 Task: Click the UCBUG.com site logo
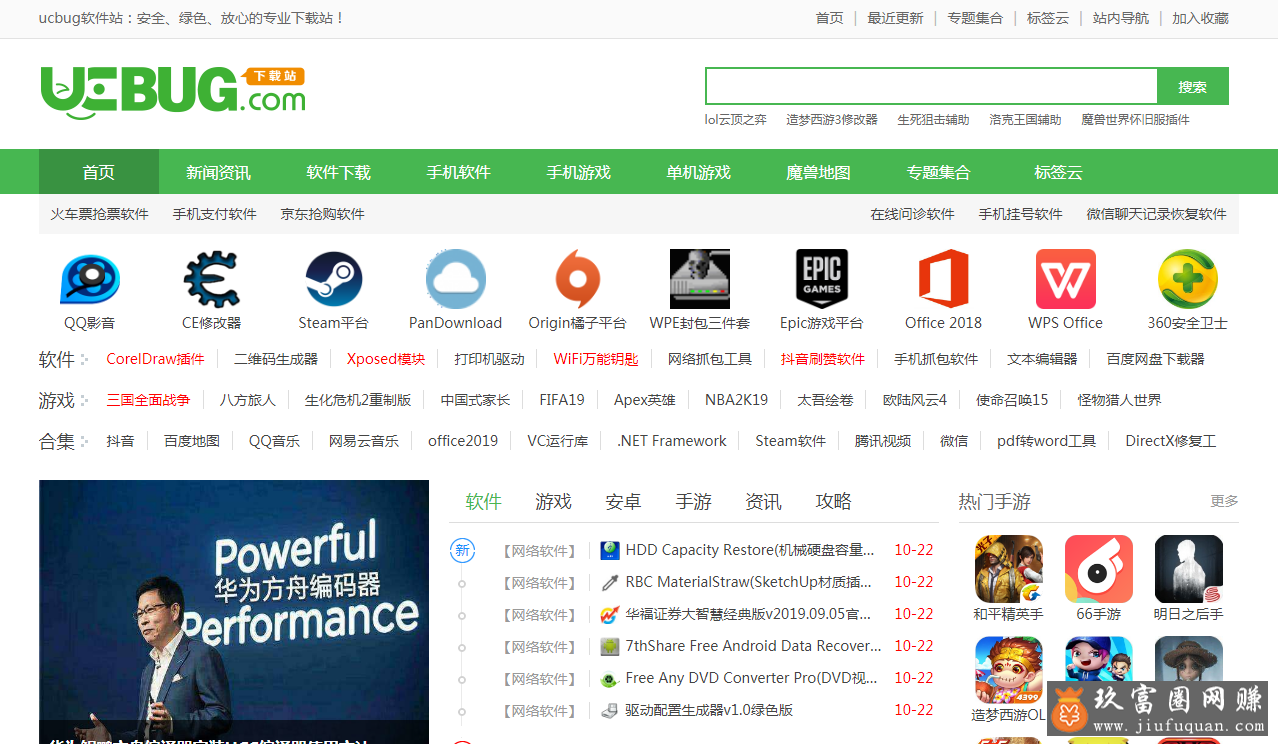[173, 93]
